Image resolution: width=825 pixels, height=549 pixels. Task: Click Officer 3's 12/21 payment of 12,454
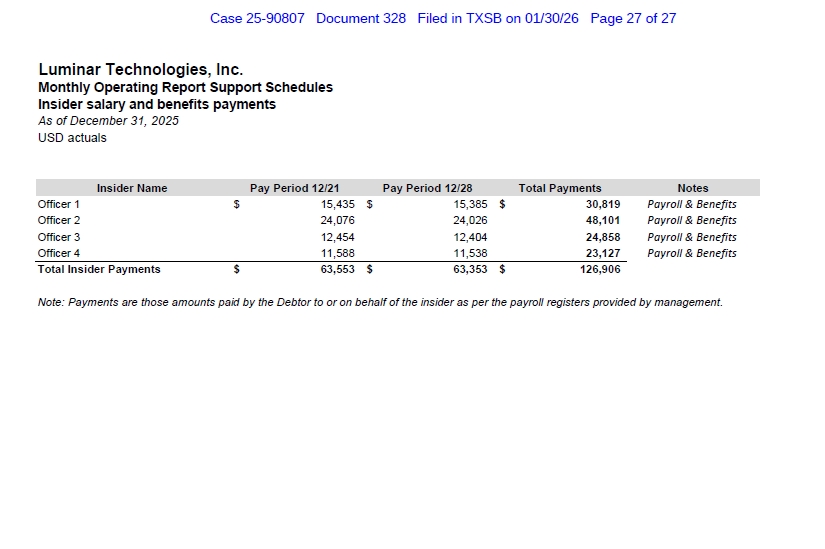pyautogui.click(x=338, y=237)
